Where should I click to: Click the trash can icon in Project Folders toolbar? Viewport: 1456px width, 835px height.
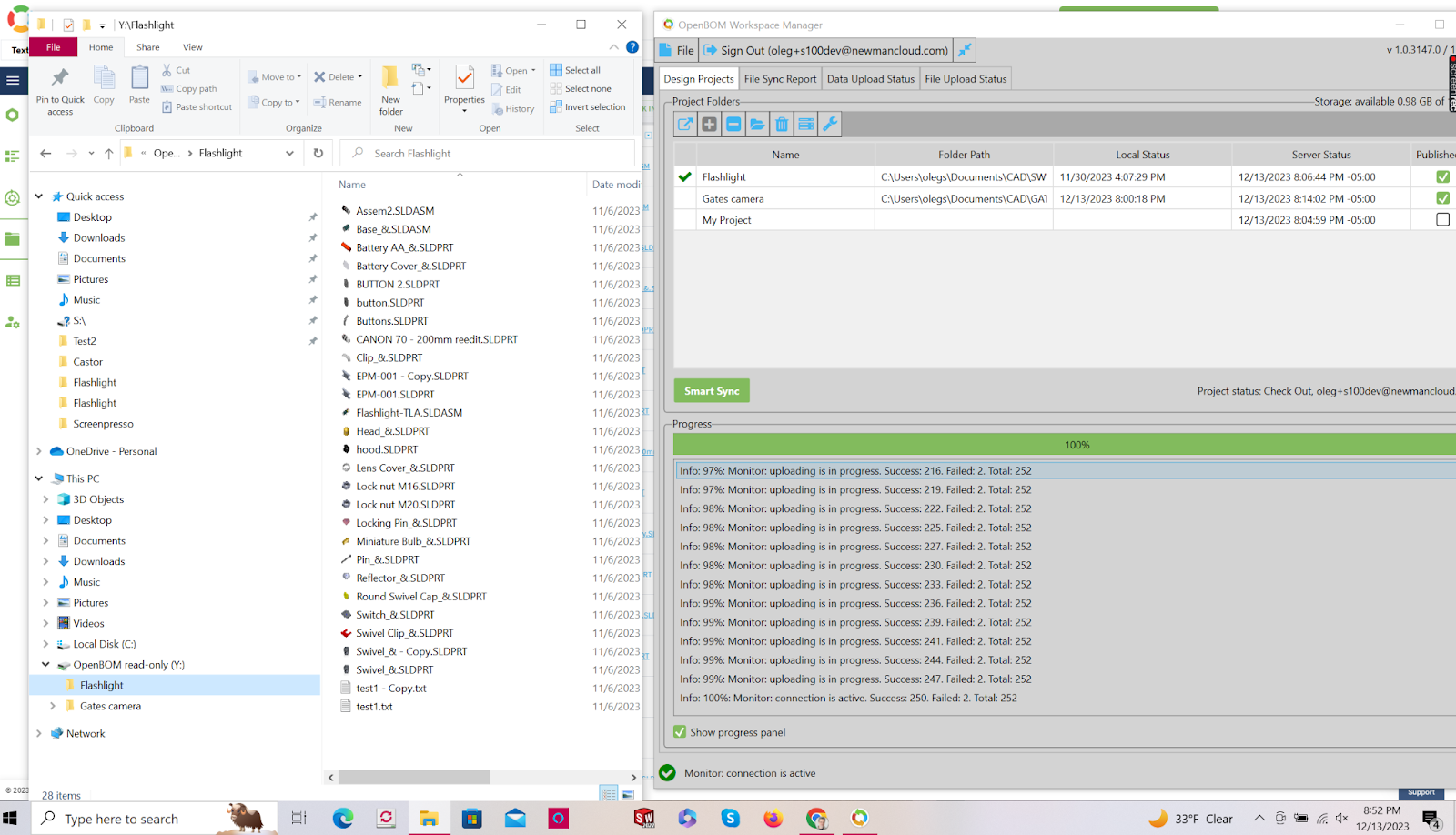coord(782,125)
